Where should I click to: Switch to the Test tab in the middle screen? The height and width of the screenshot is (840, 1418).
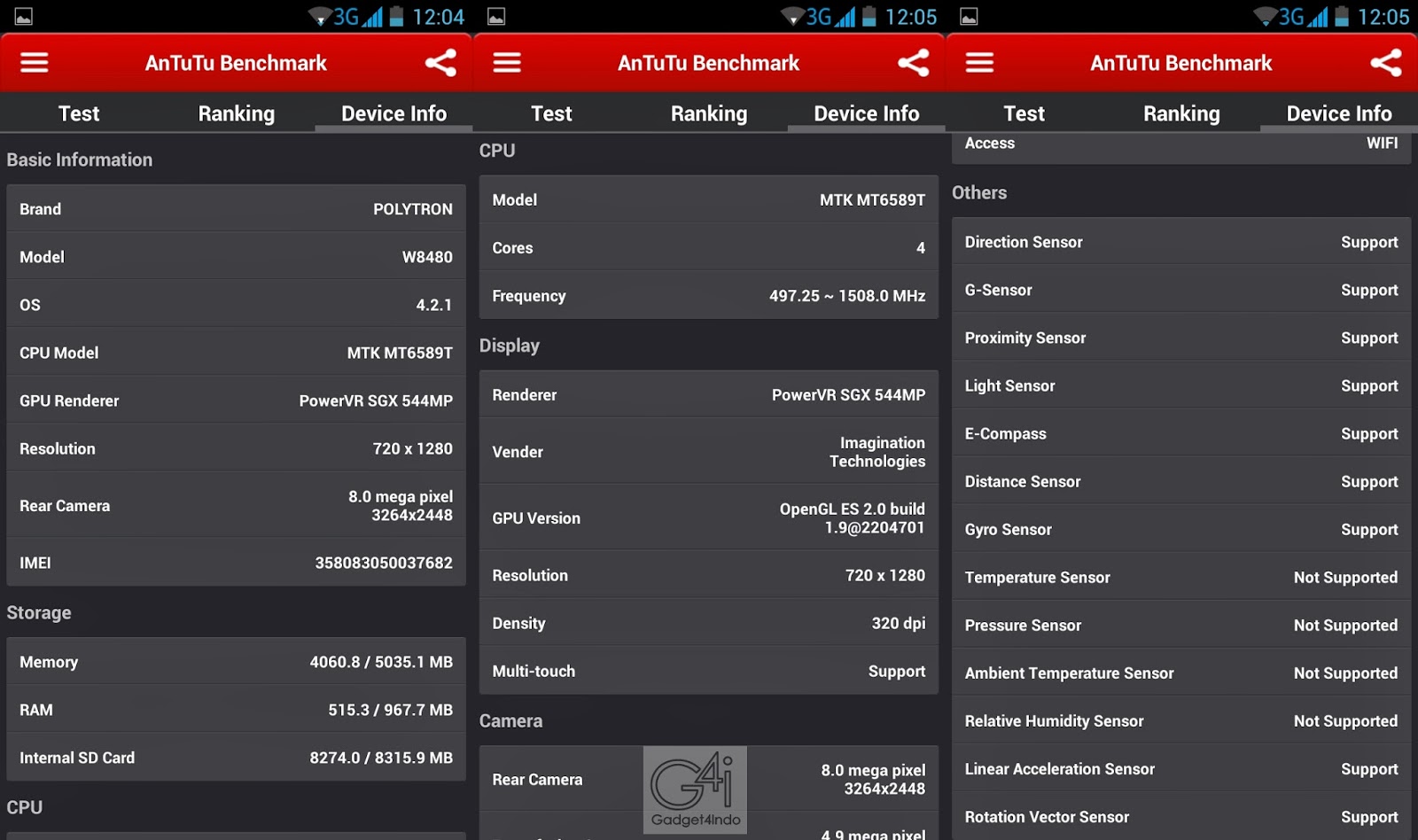point(551,113)
